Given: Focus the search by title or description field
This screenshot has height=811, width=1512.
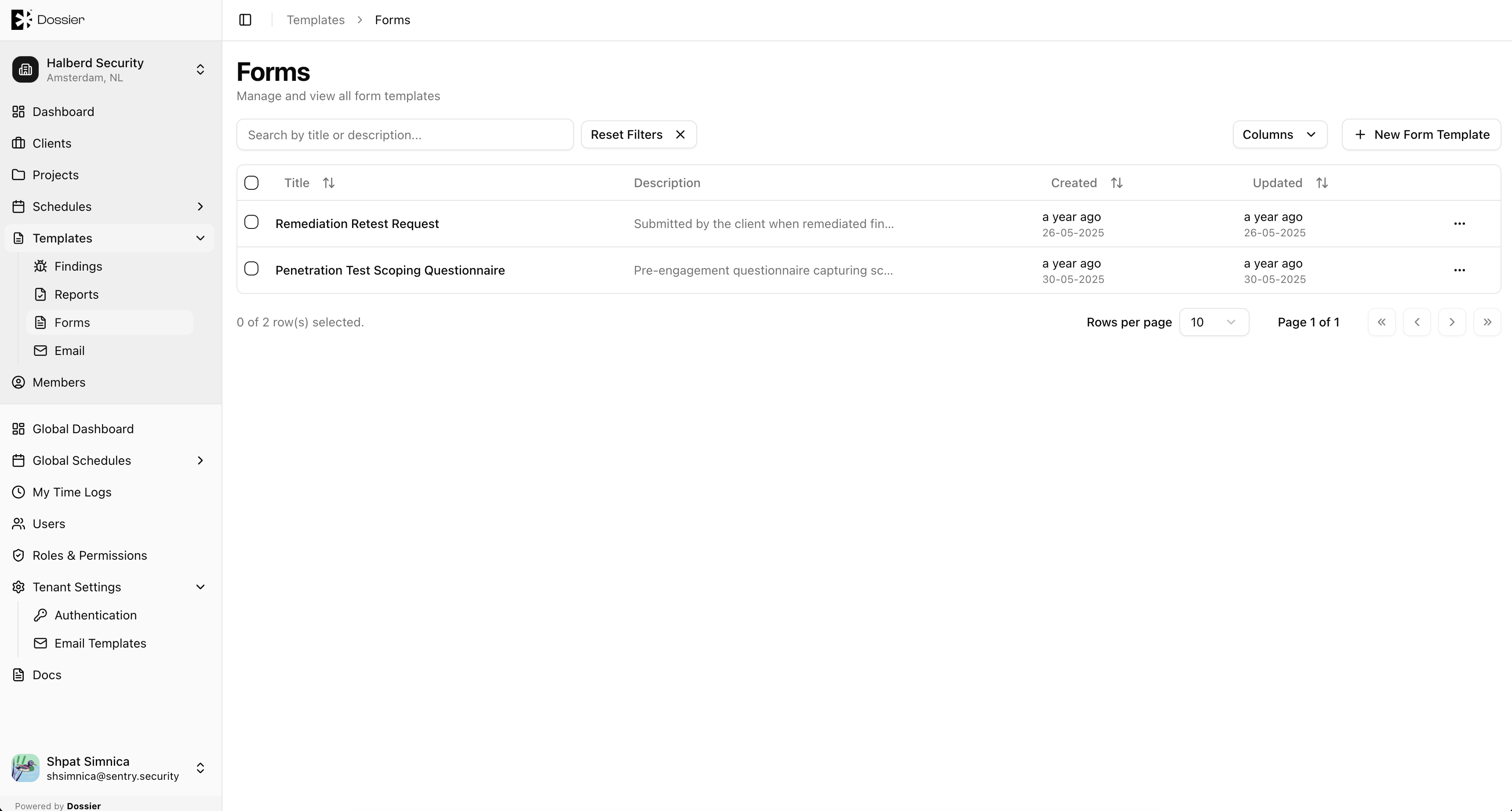Looking at the screenshot, I should [x=405, y=134].
